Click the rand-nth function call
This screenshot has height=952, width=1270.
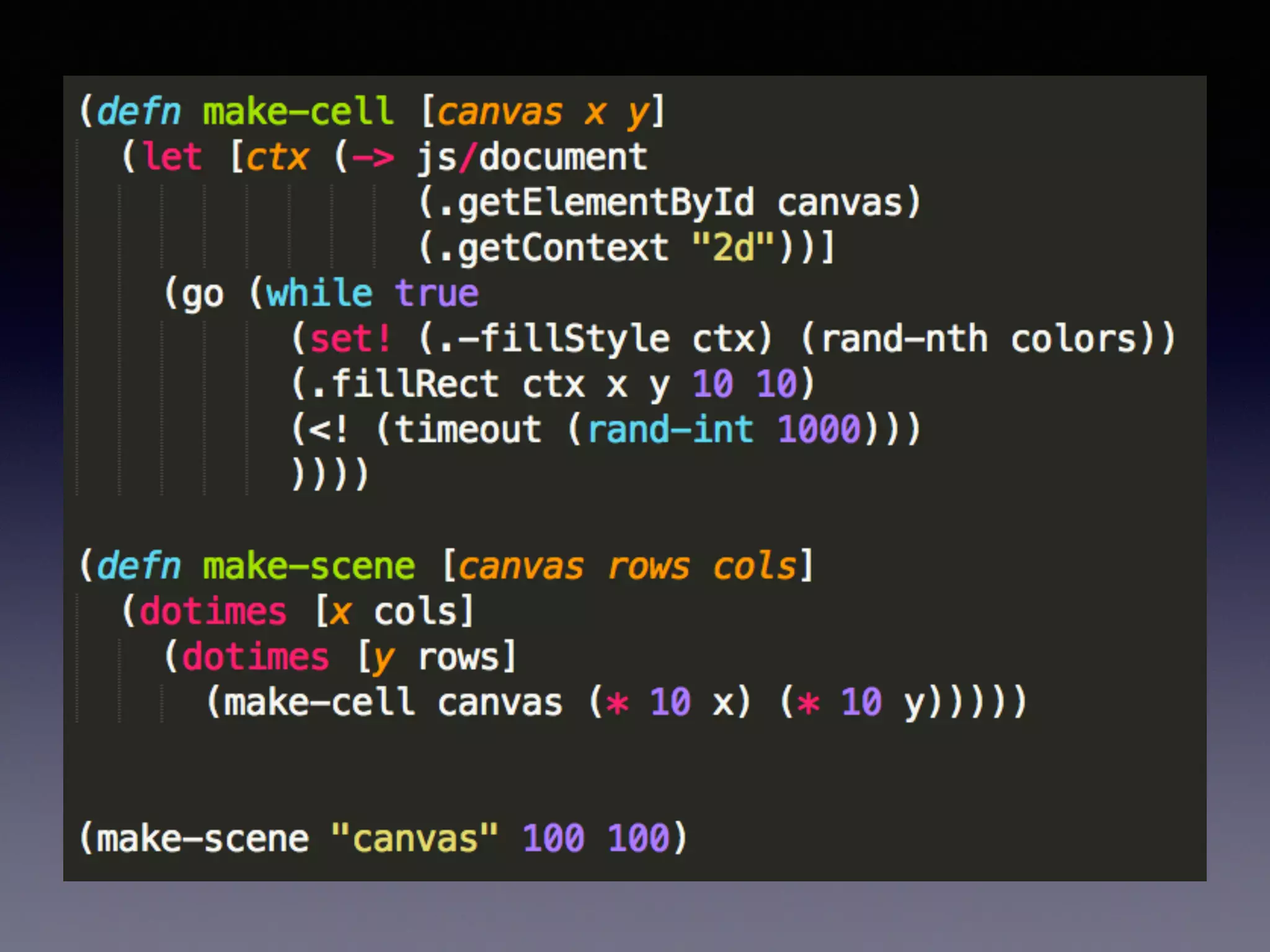(x=904, y=339)
